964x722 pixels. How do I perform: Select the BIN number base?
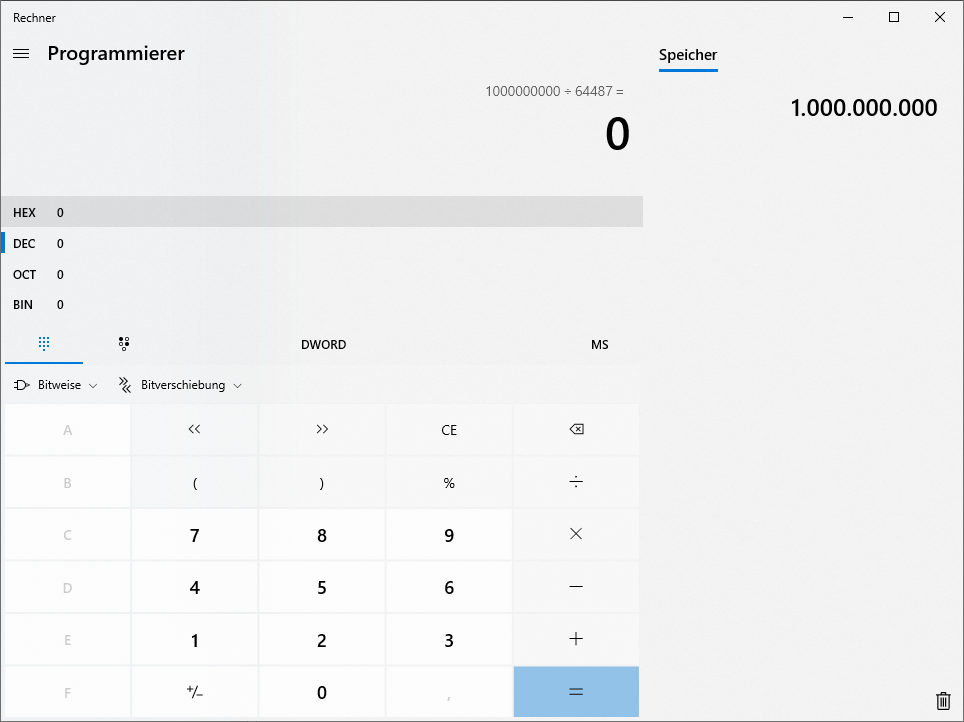tap(322, 304)
